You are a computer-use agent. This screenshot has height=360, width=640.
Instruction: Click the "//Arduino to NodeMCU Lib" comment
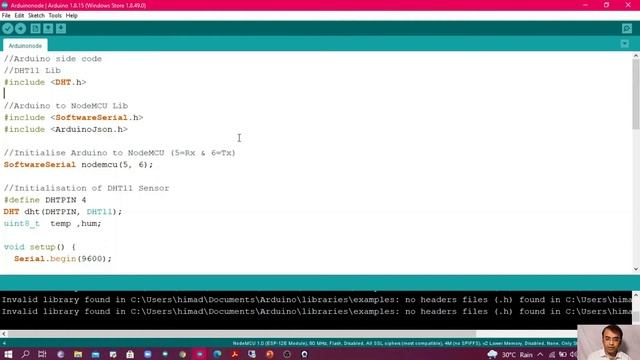coord(66,106)
